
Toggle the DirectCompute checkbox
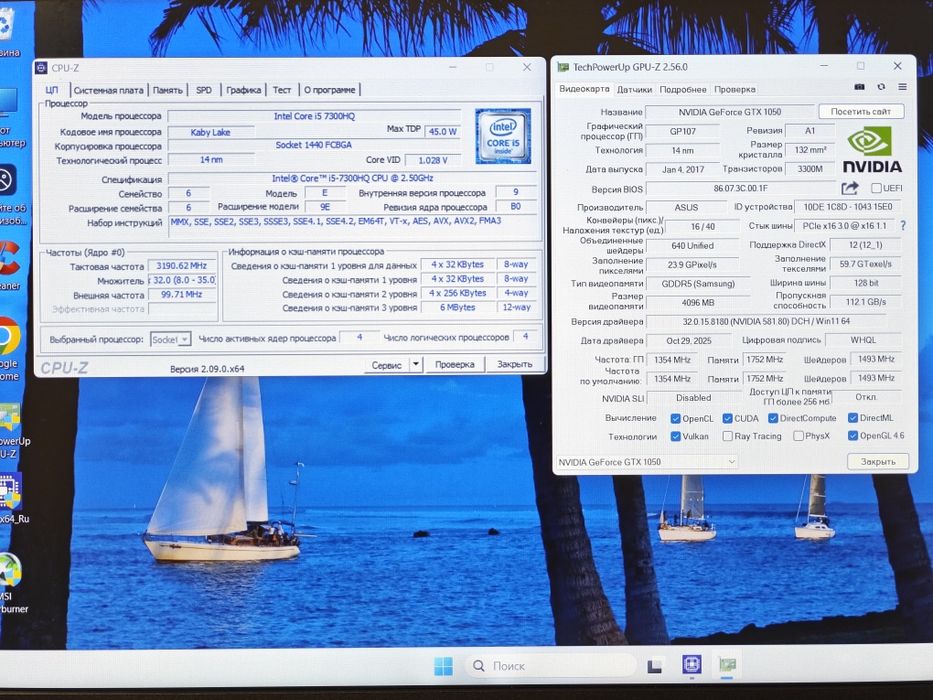tap(773, 418)
